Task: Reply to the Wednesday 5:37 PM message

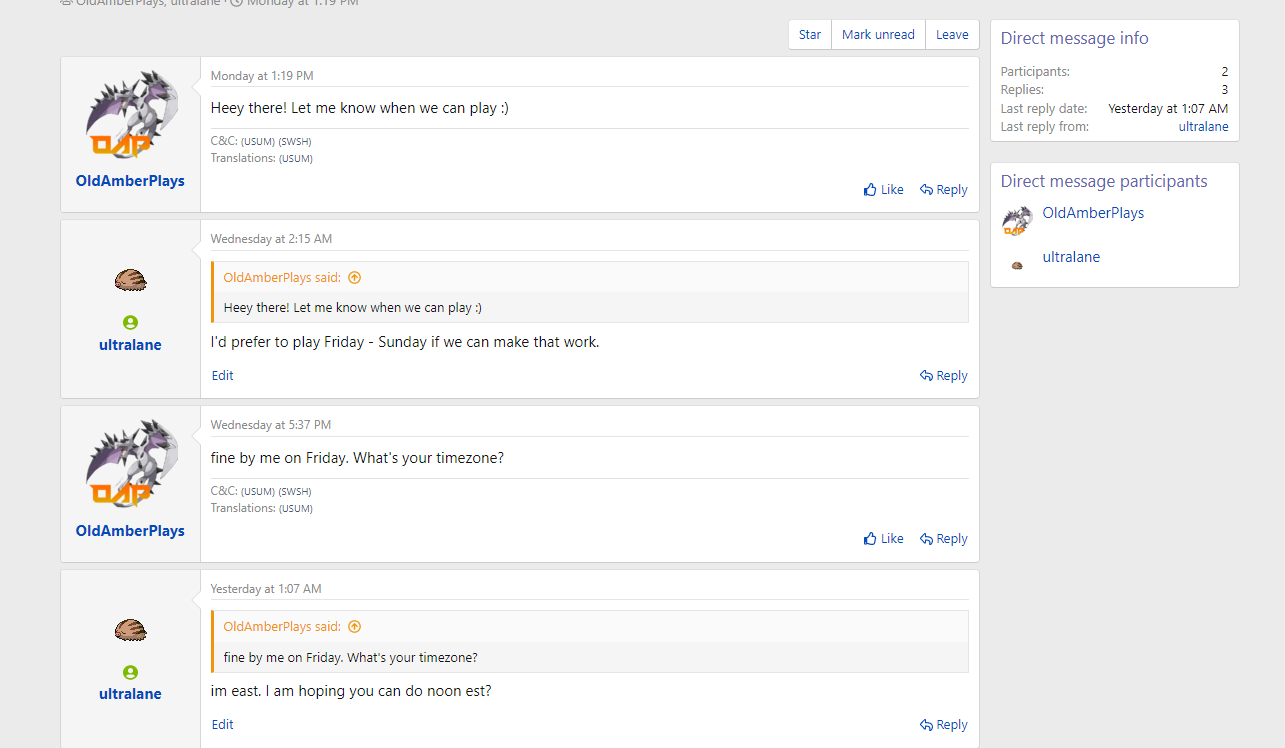Action: (x=944, y=539)
